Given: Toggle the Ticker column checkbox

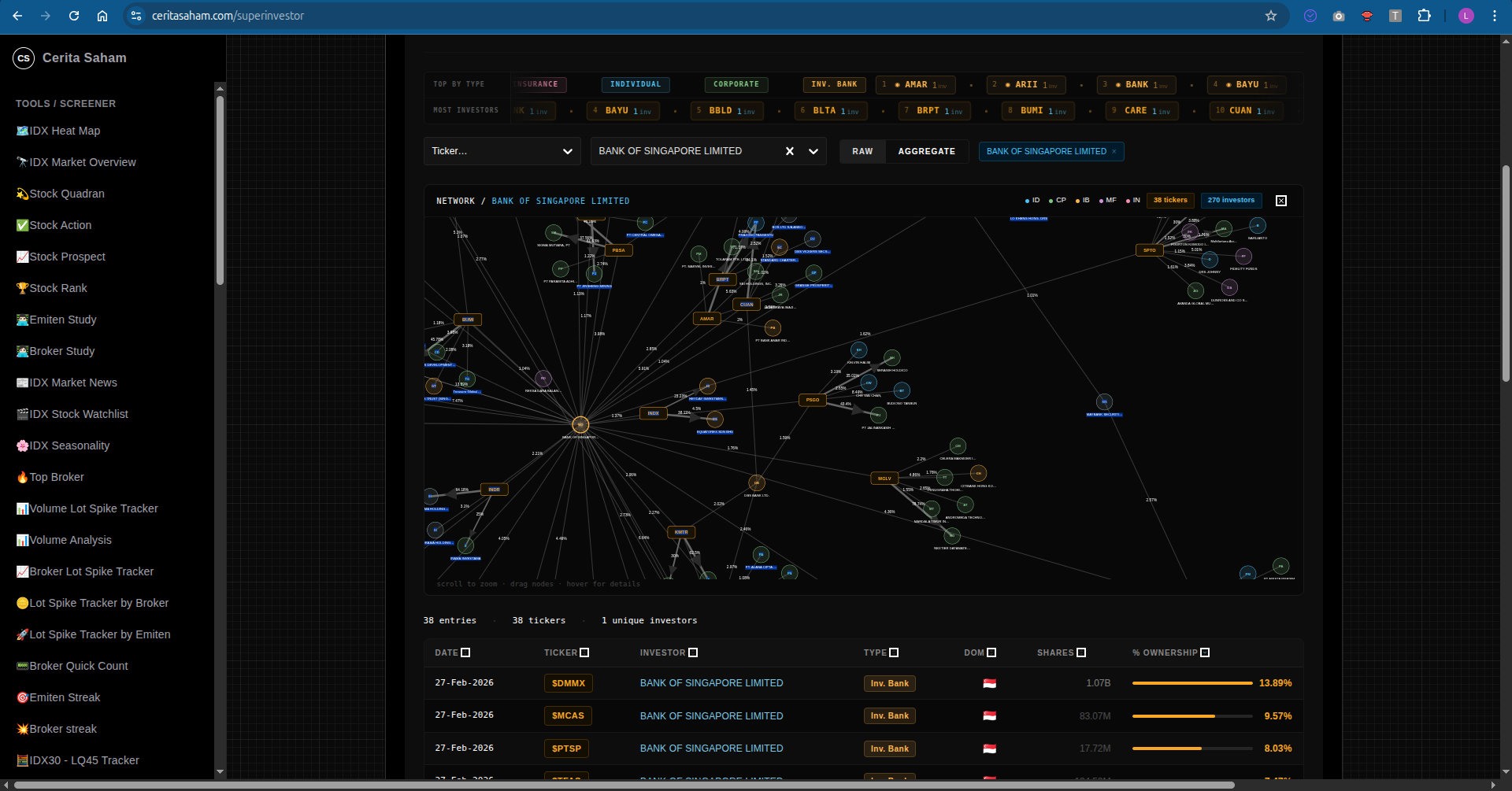Looking at the screenshot, I should (x=584, y=652).
